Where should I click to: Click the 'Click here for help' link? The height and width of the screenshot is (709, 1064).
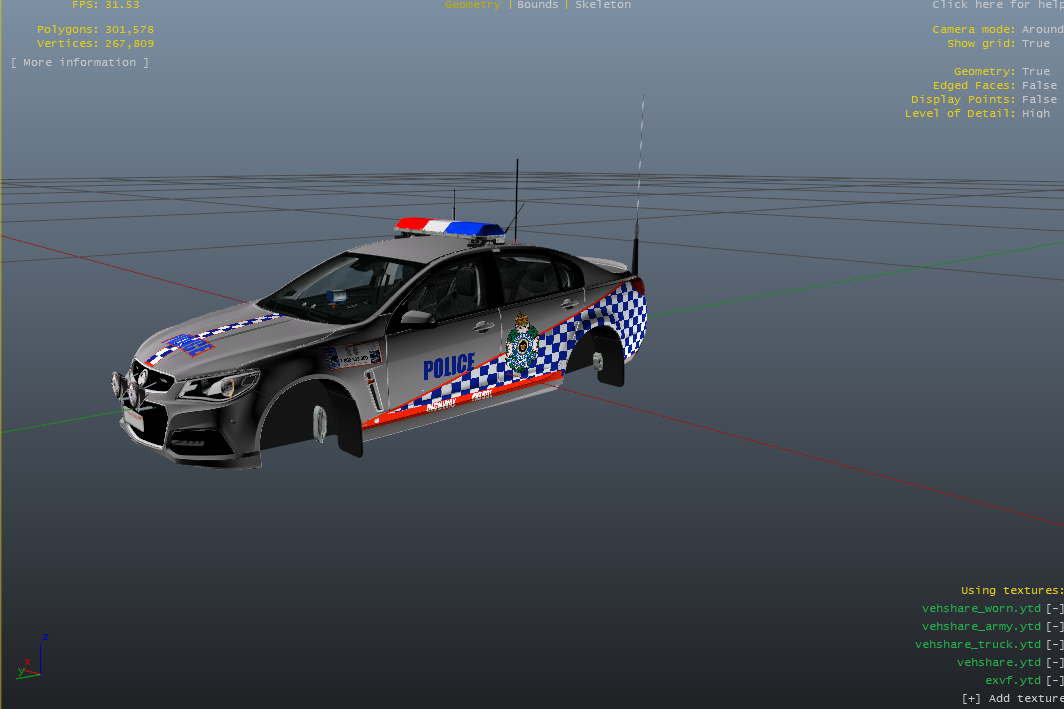[997, 5]
